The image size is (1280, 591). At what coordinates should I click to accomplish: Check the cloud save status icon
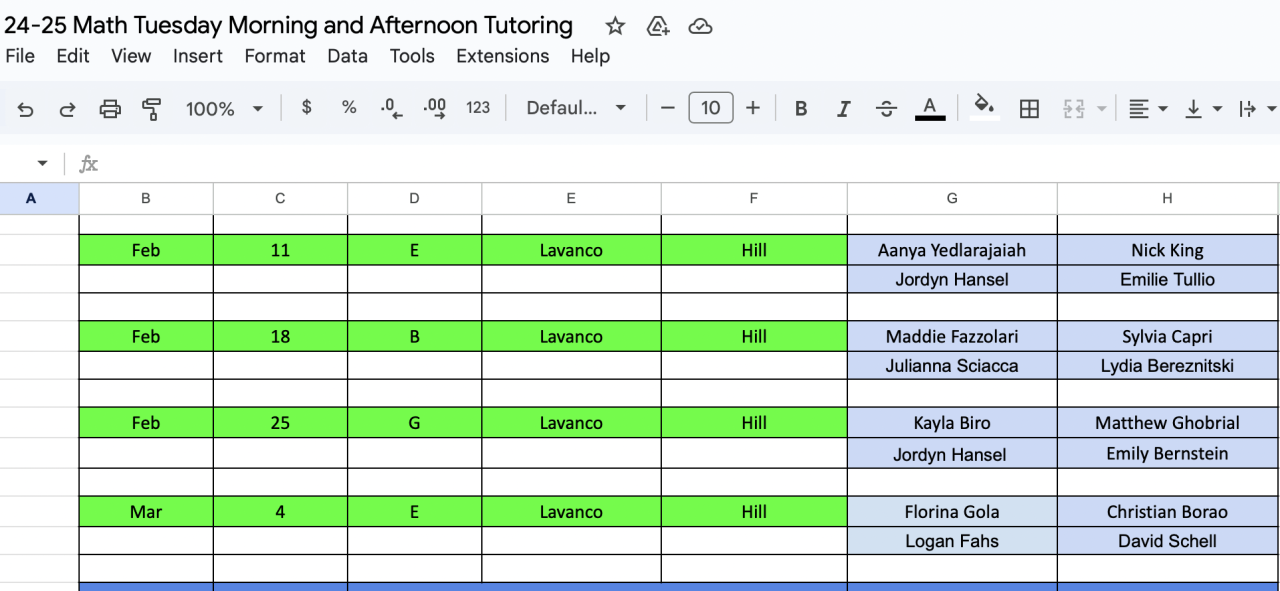pyautogui.click(x=701, y=26)
